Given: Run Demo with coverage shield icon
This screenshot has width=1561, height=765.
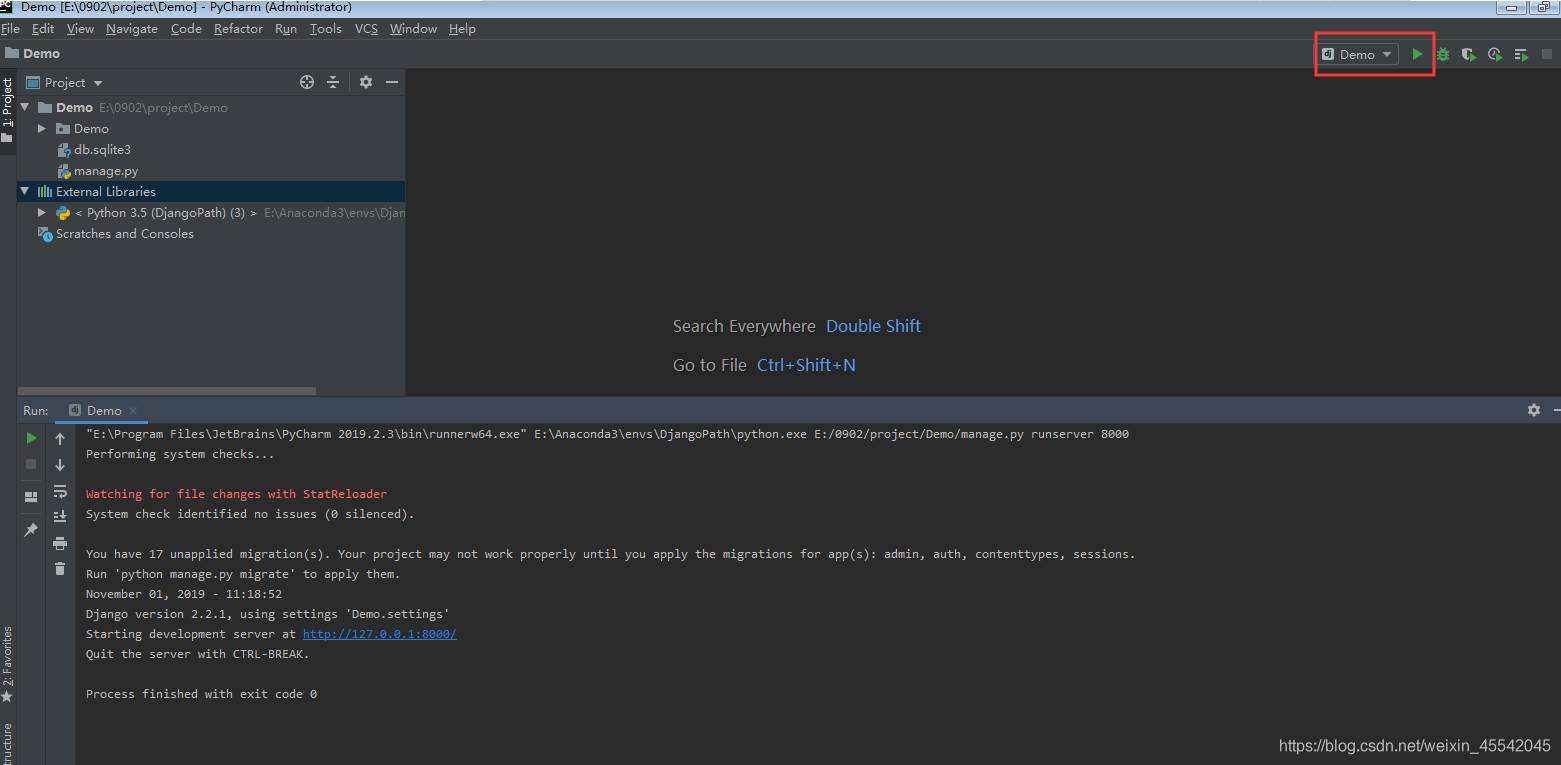Looking at the screenshot, I should point(1468,54).
